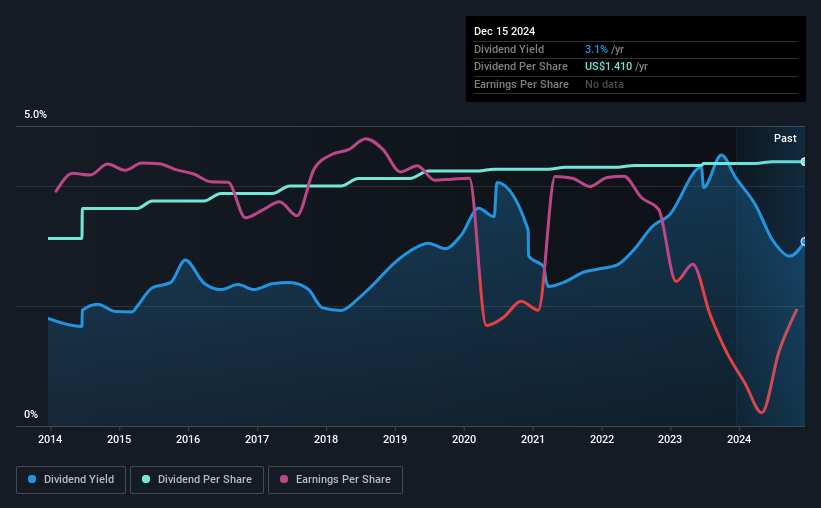This screenshot has height=508, width=821.
Task: Click the 5.0% y-axis label
Action: [35, 115]
